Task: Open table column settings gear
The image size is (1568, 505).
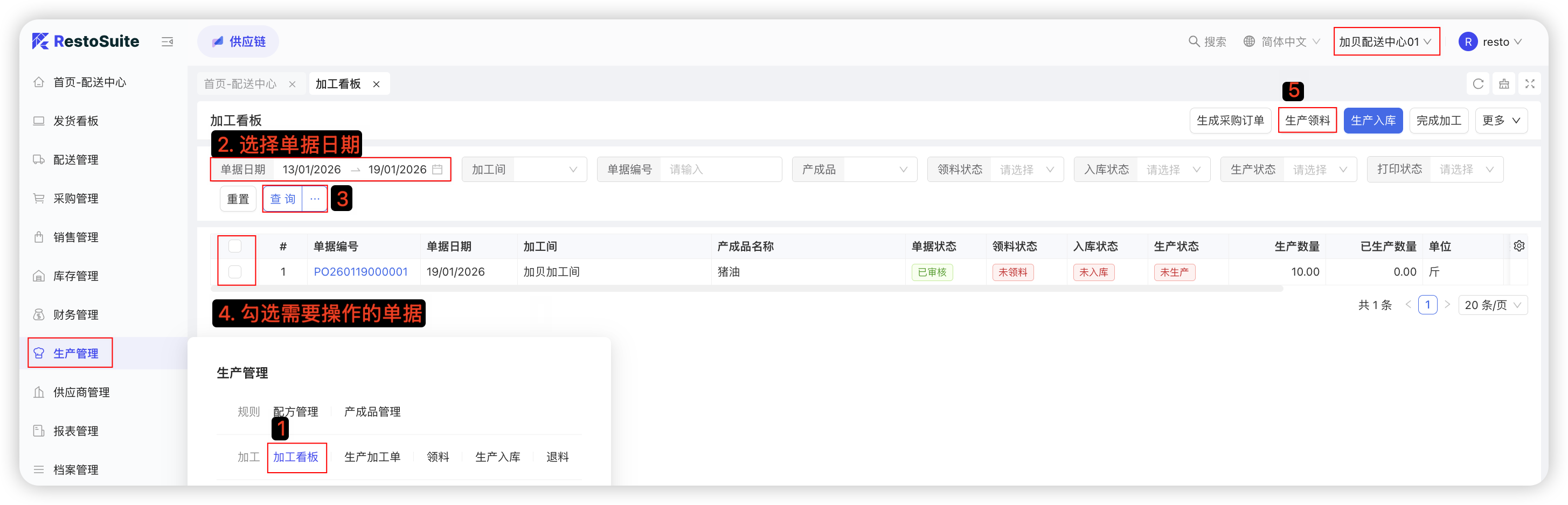Action: click(x=1518, y=246)
